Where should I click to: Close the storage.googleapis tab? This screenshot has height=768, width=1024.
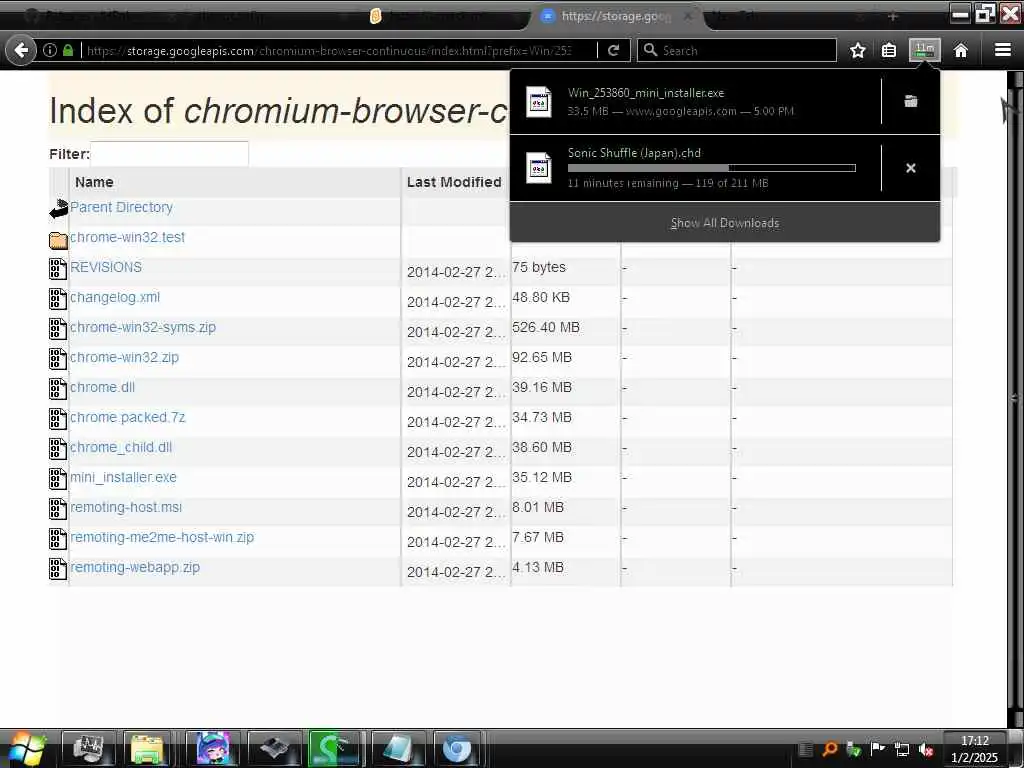(x=688, y=16)
